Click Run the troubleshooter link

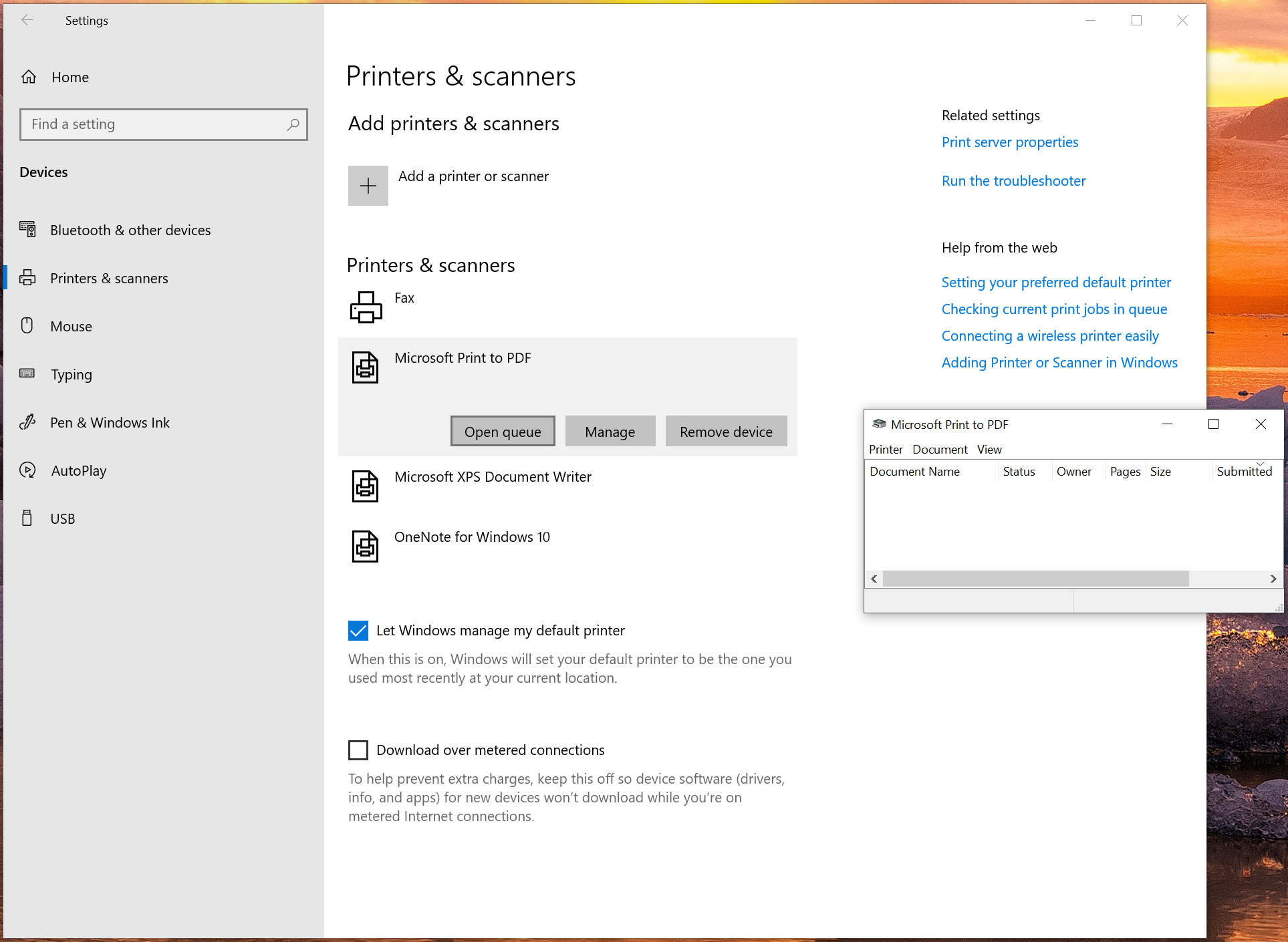1014,181
